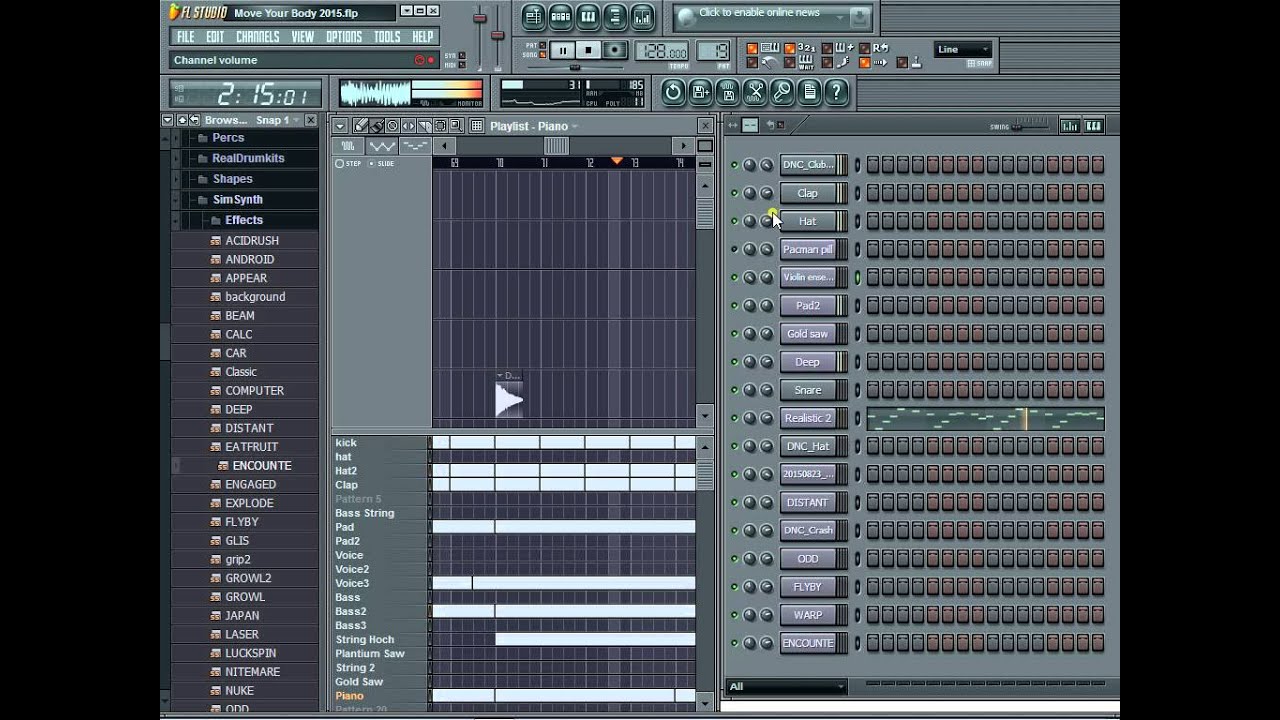Toggle PAT pattern mode switch
The image size is (1280, 720).
click(x=542, y=45)
